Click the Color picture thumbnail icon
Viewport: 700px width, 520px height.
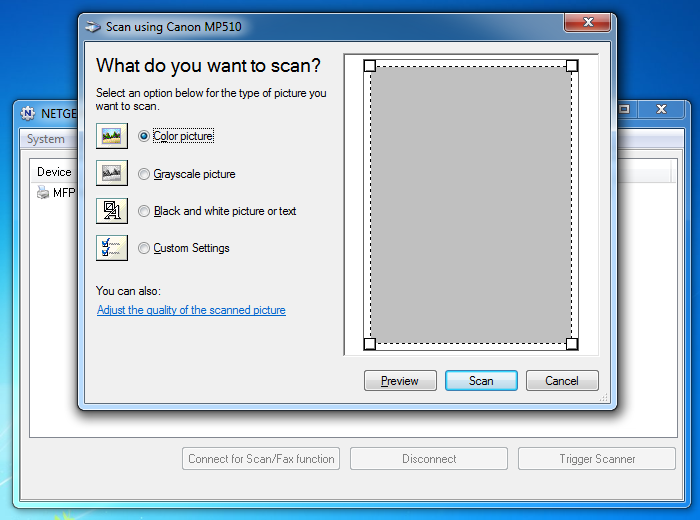[x=112, y=136]
